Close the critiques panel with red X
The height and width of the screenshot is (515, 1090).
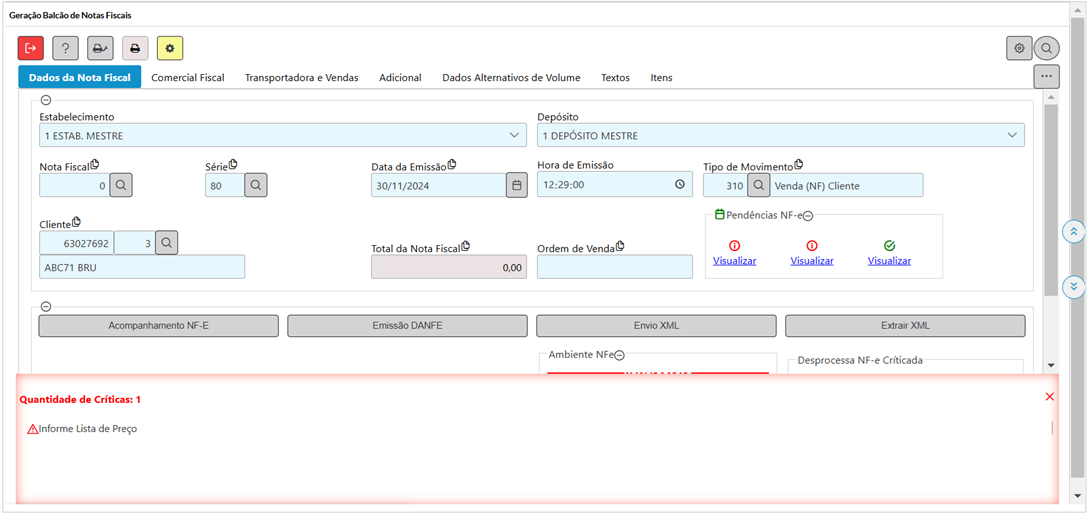pyautogui.click(x=1049, y=397)
